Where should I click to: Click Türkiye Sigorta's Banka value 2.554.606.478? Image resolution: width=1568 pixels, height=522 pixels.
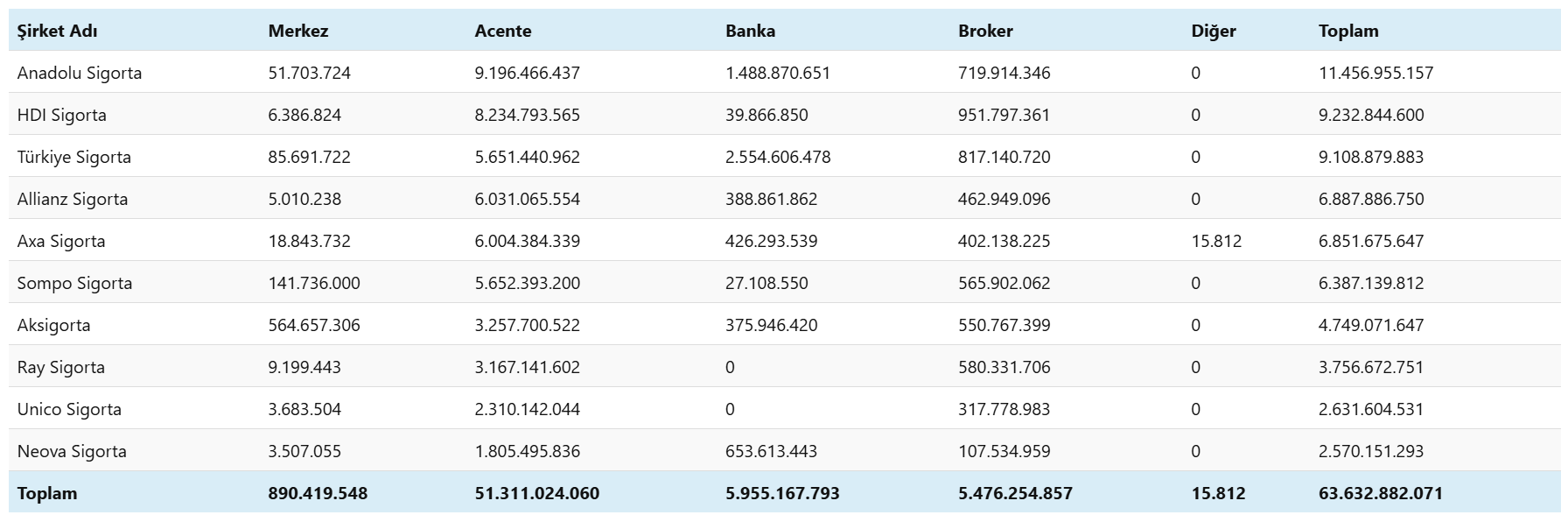coord(778,157)
